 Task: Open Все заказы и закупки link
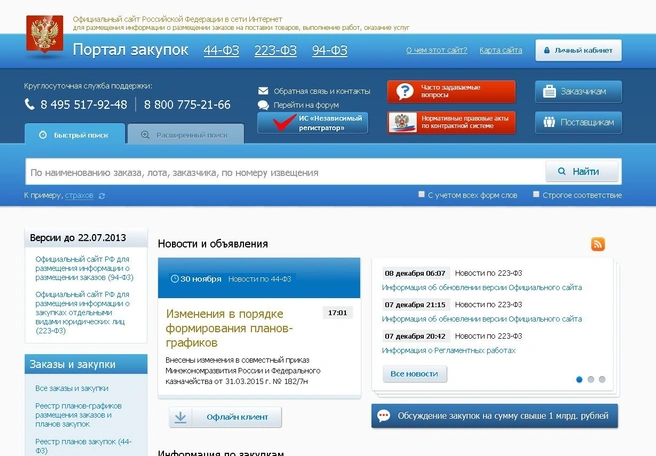[72, 388]
